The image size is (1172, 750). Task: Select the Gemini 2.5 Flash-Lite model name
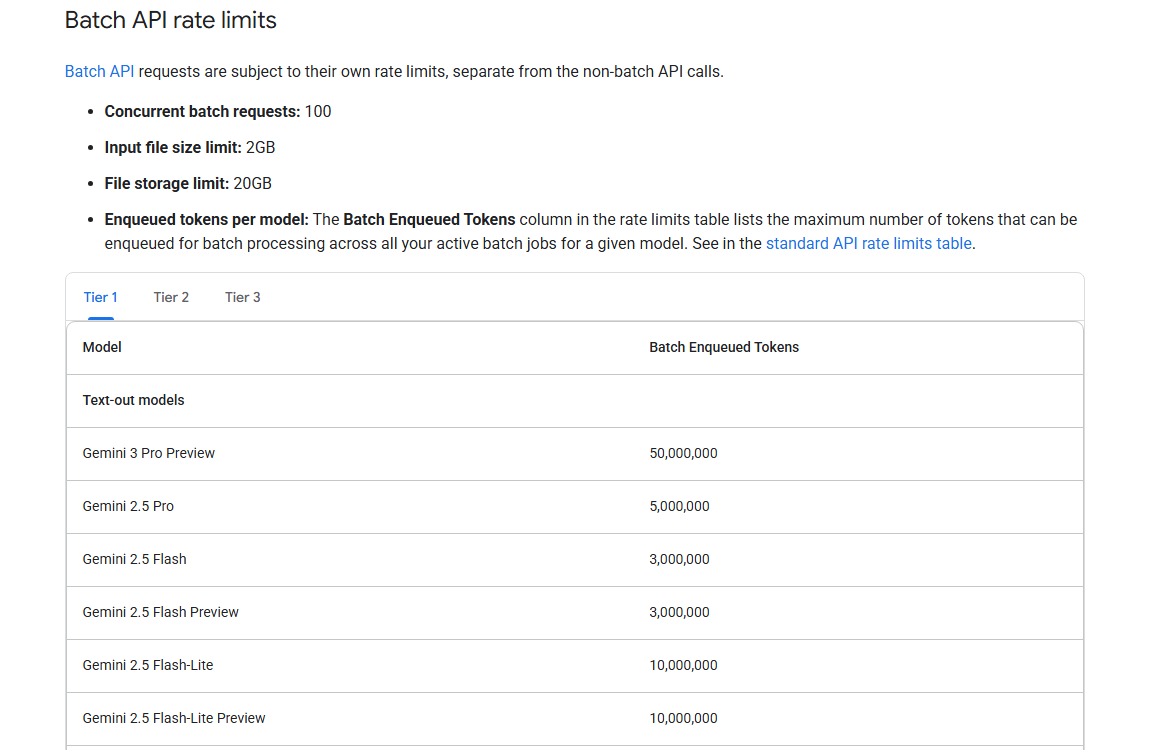click(148, 665)
